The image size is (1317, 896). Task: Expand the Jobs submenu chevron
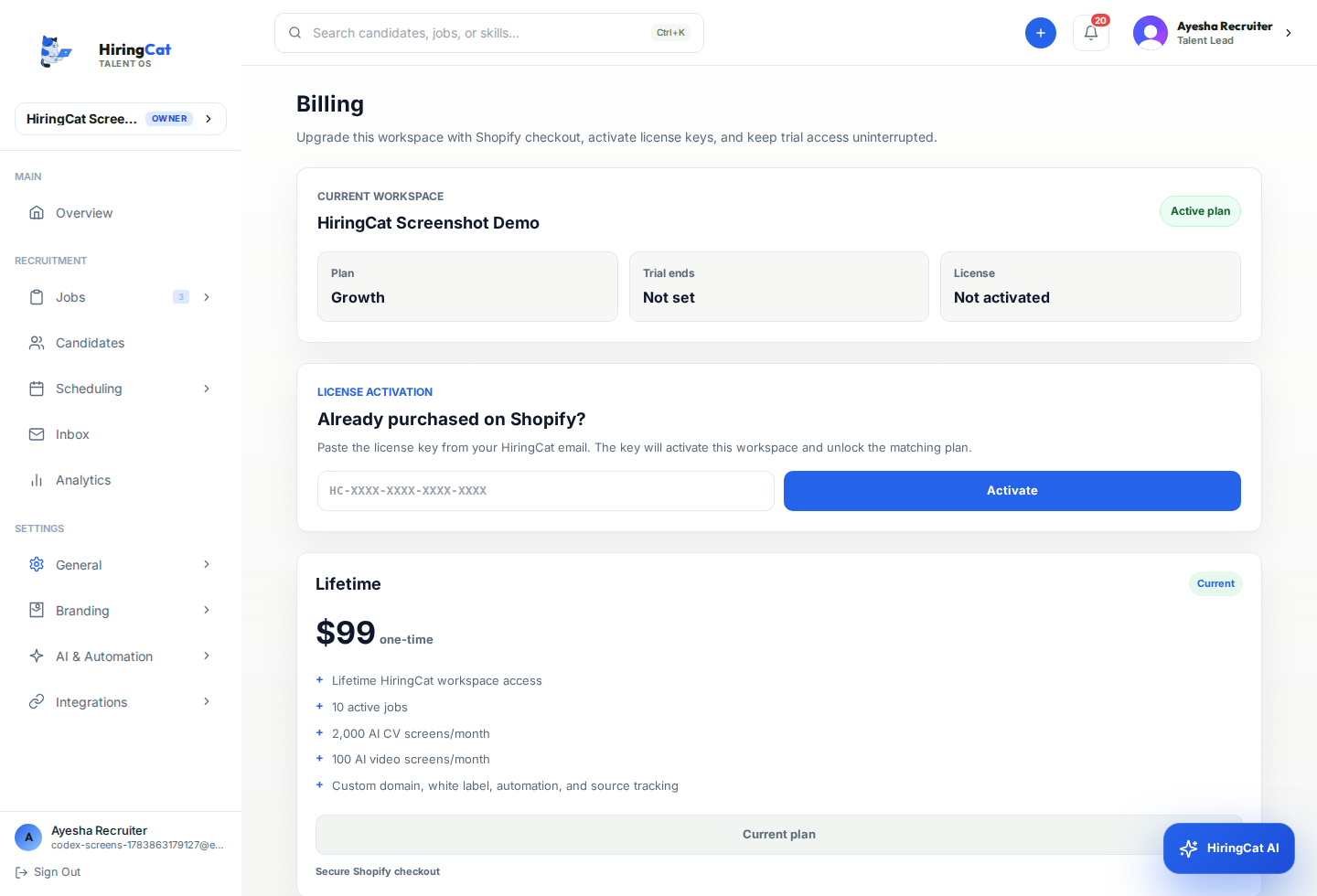point(207,297)
